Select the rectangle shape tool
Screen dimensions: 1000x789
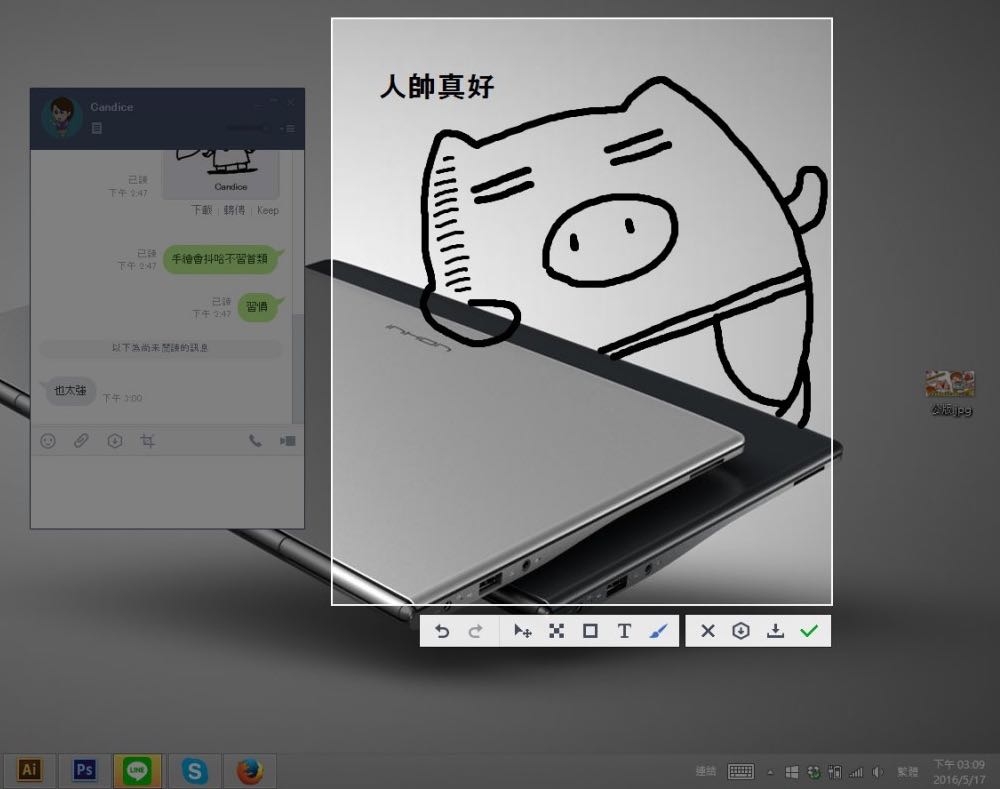[x=590, y=631]
